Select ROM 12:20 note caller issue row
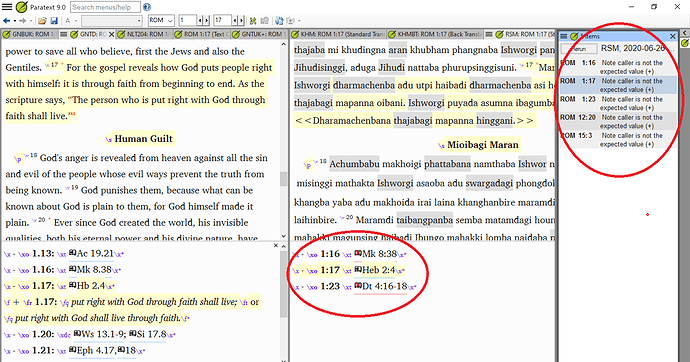 [x=618, y=121]
